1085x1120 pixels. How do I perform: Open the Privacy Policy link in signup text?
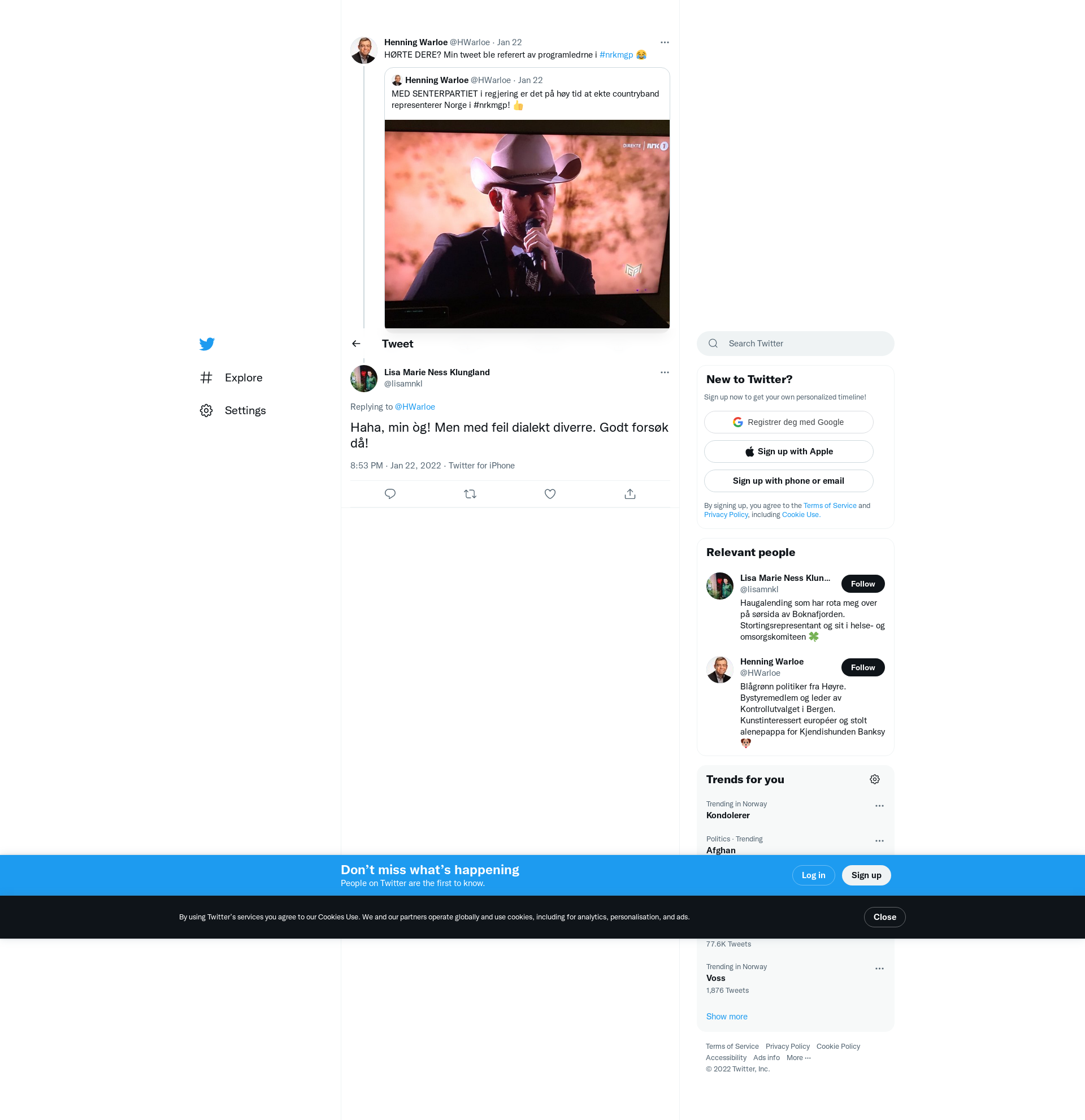[x=726, y=515]
